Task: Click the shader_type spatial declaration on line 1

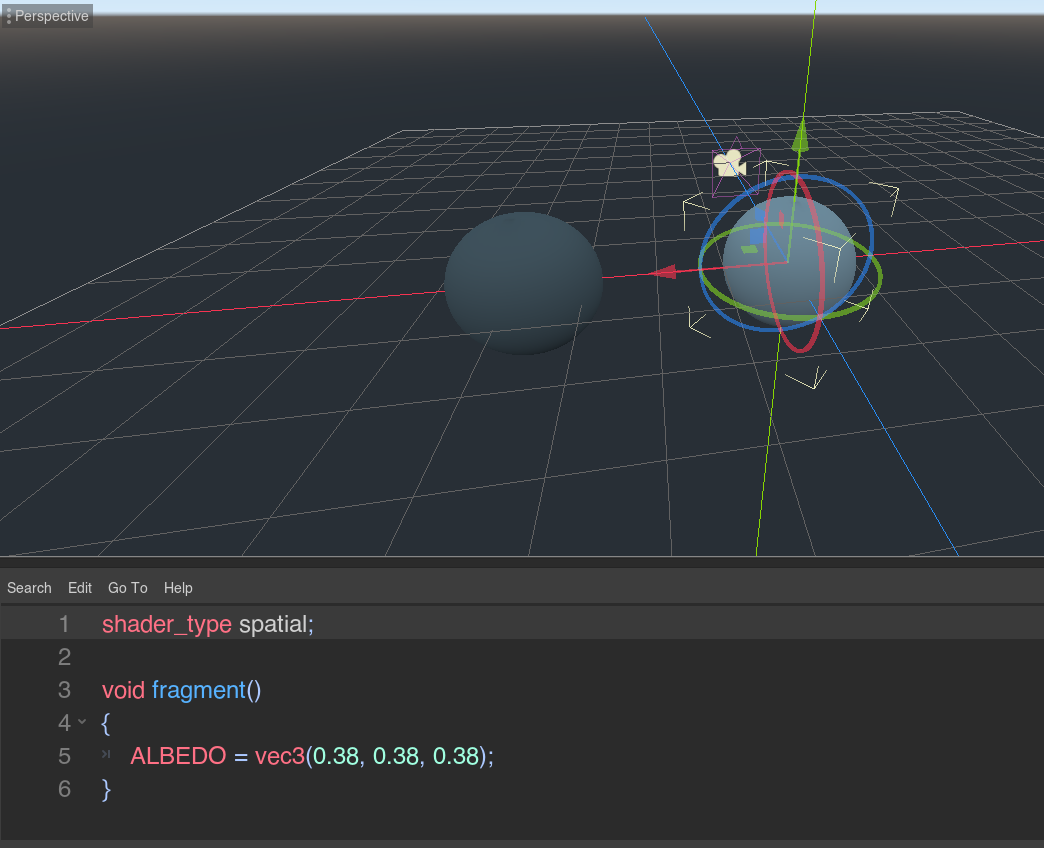Action: 205,624
